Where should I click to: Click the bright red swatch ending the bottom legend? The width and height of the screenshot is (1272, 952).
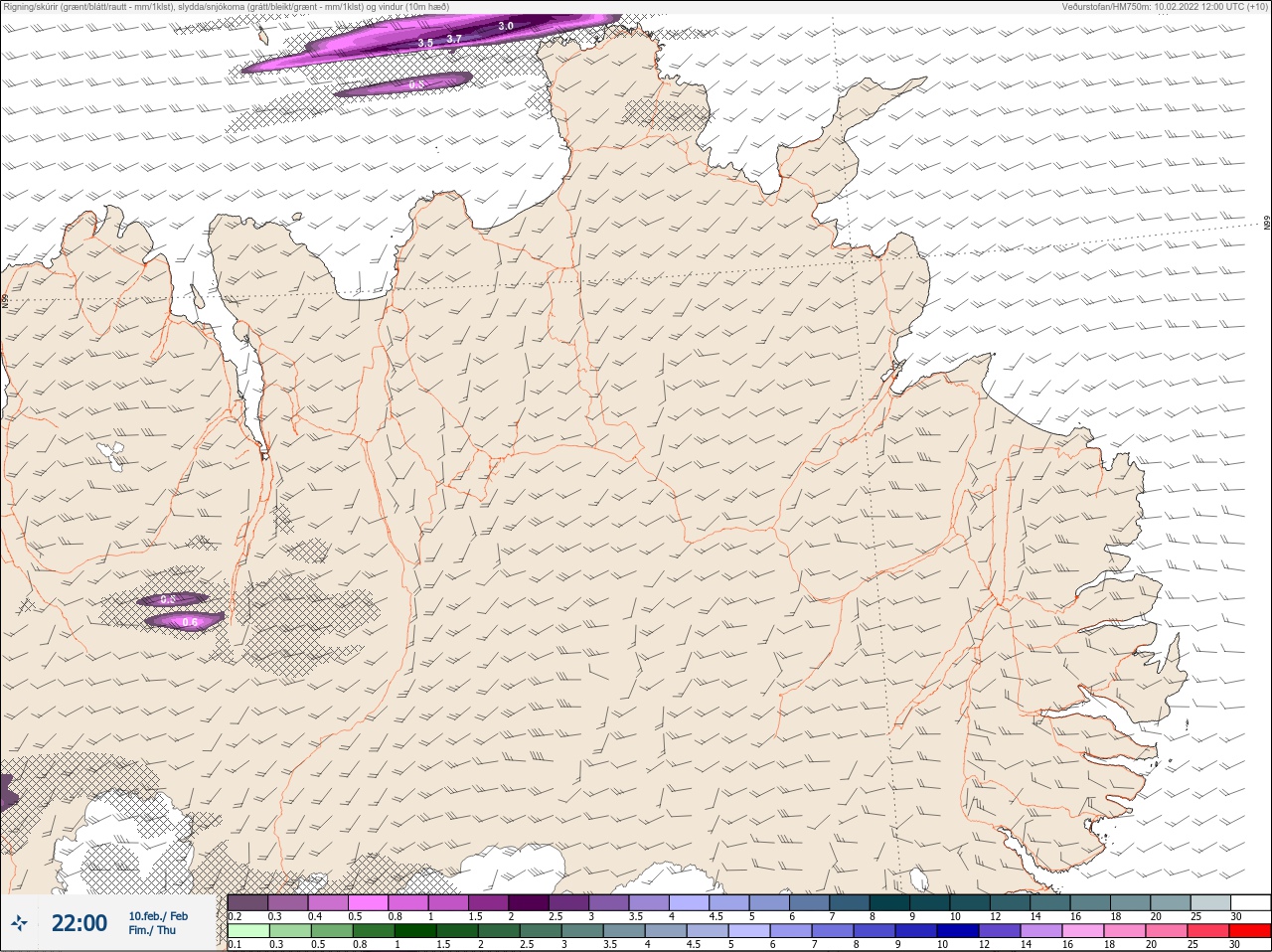click(x=1249, y=931)
